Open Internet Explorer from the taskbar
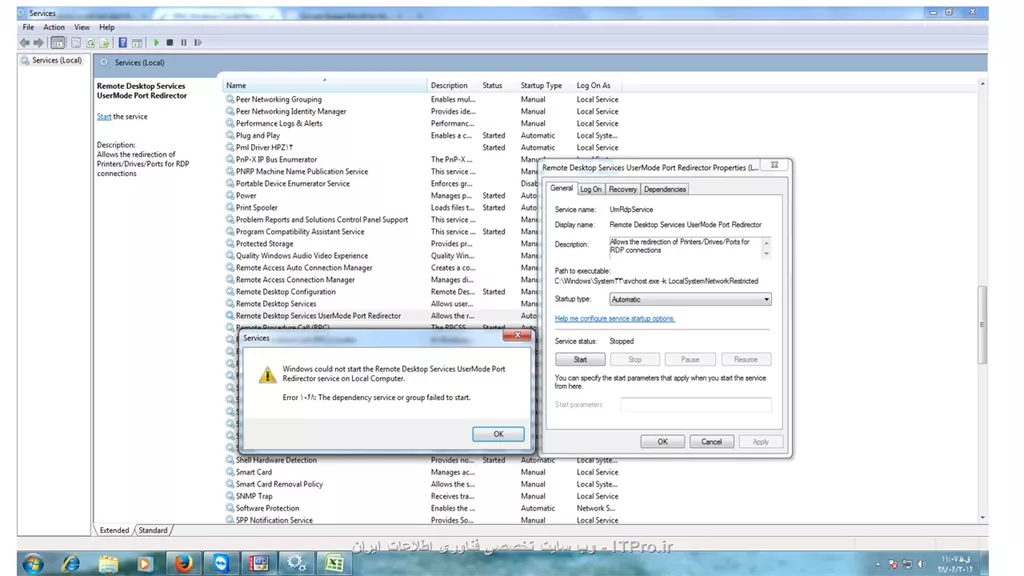The height and width of the screenshot is (576, 1024). pyautogui.click(x=71, y=563)
